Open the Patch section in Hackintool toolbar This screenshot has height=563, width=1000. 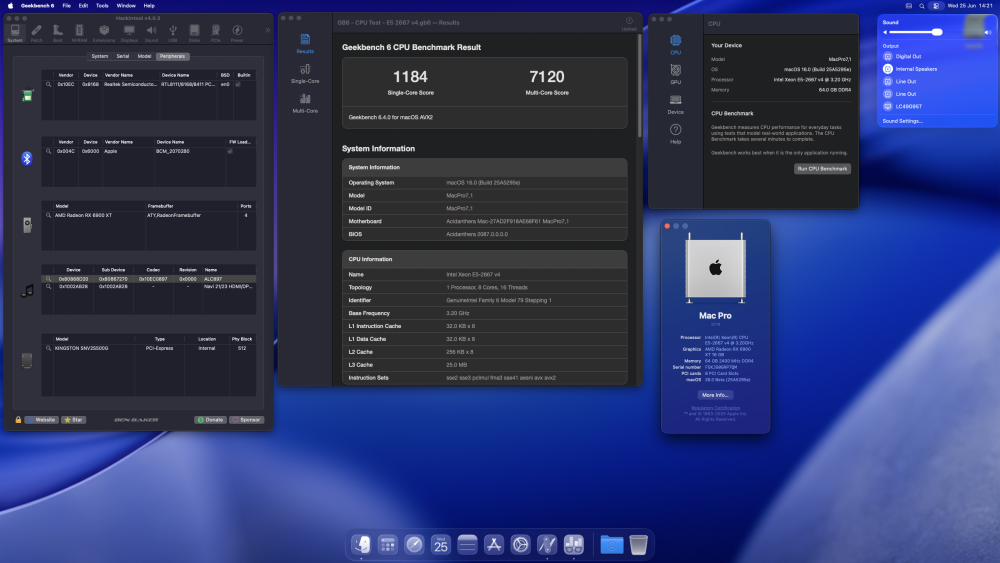point(36,33)
